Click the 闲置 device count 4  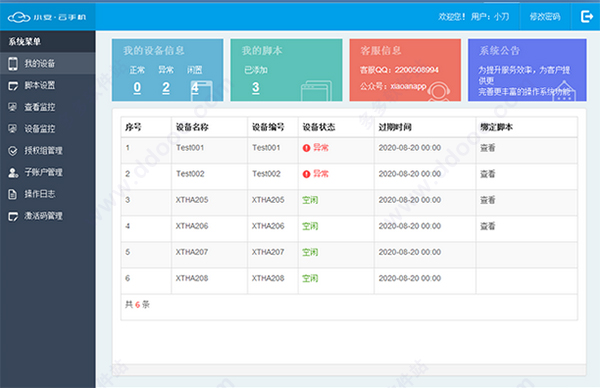pos(195,88)
